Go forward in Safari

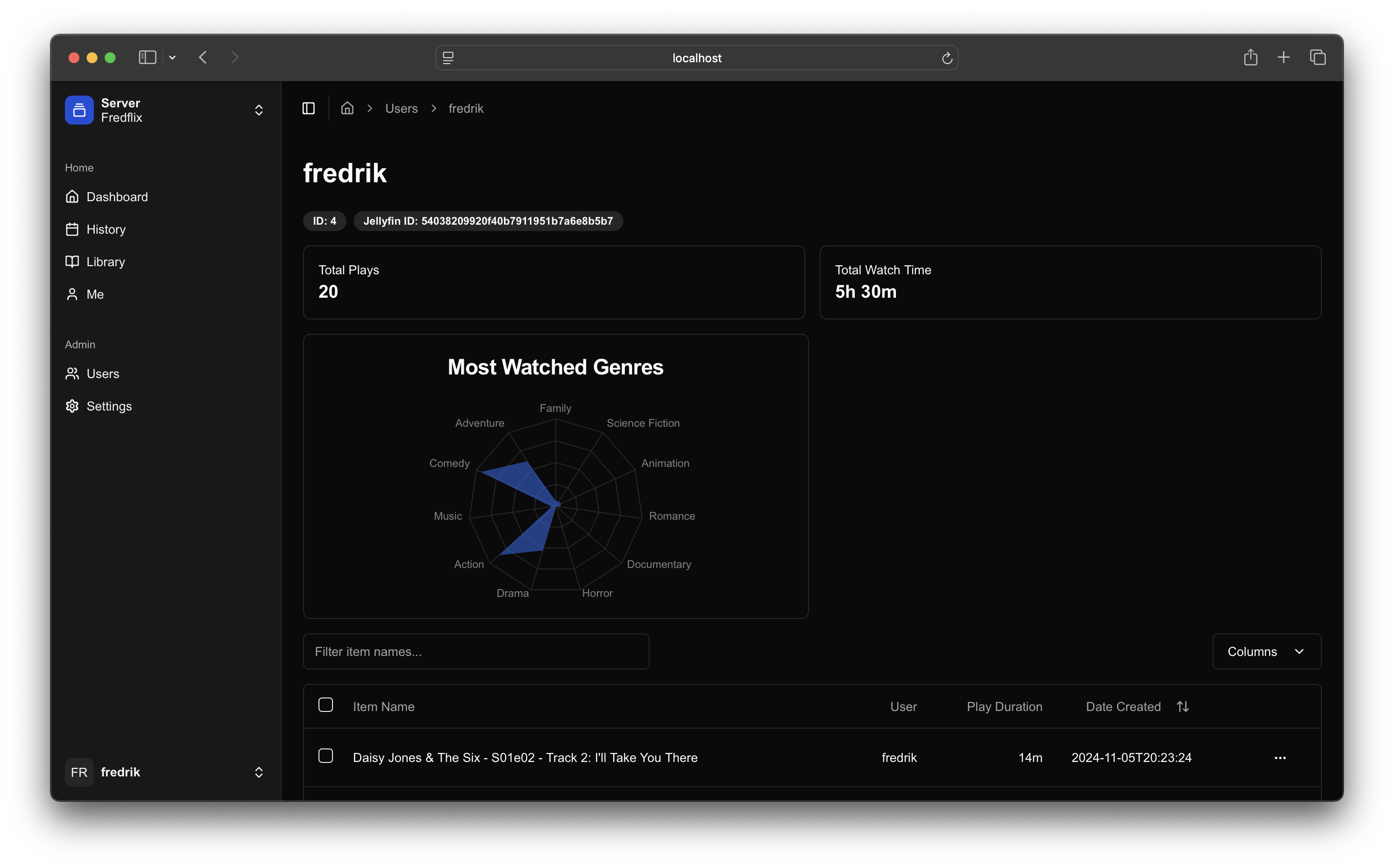[235, 57]
